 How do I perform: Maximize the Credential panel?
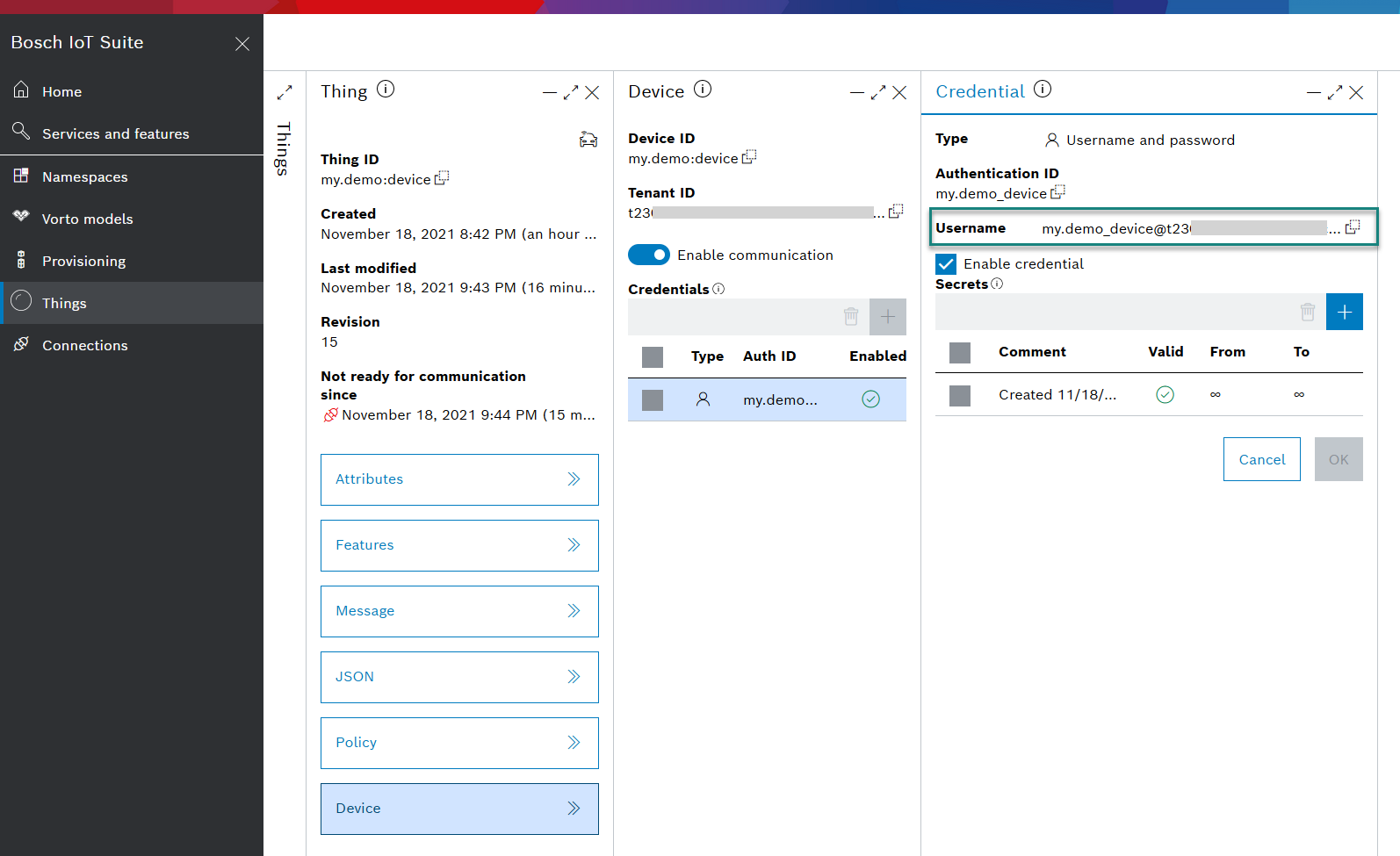[1335, 92]
